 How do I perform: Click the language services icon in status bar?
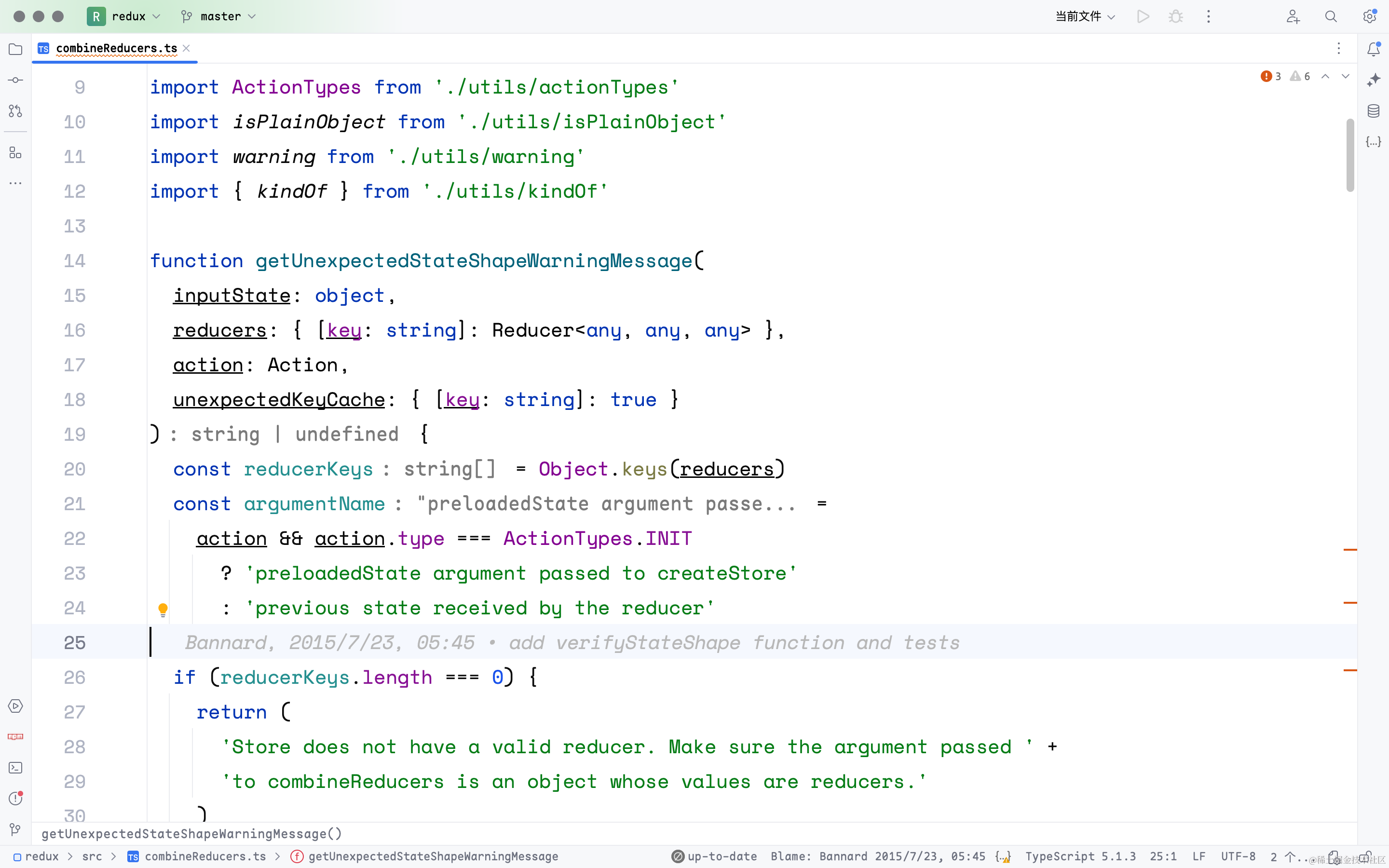pos(1003,856)
